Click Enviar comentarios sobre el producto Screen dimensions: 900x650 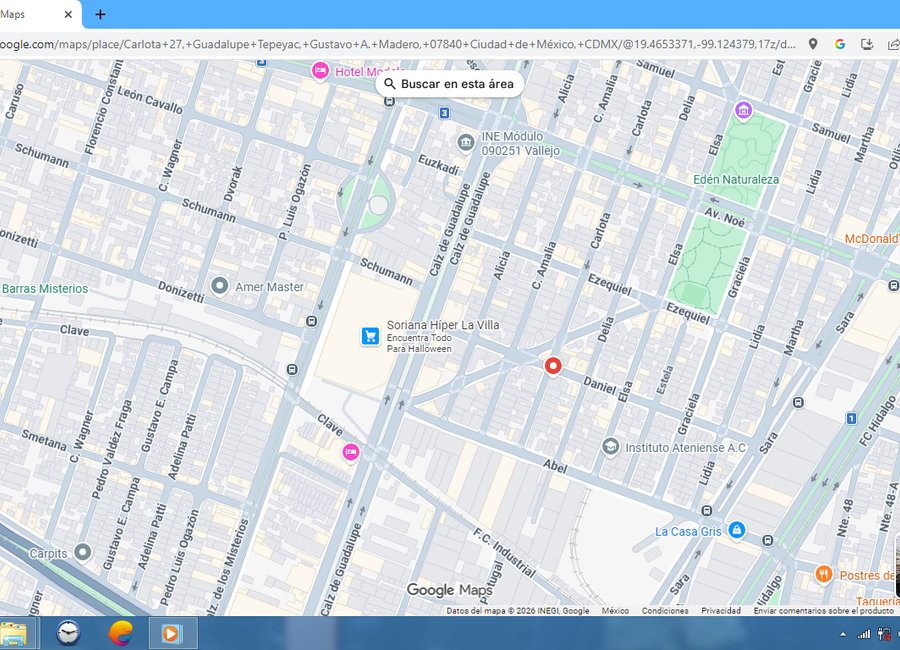coord(824,610)
